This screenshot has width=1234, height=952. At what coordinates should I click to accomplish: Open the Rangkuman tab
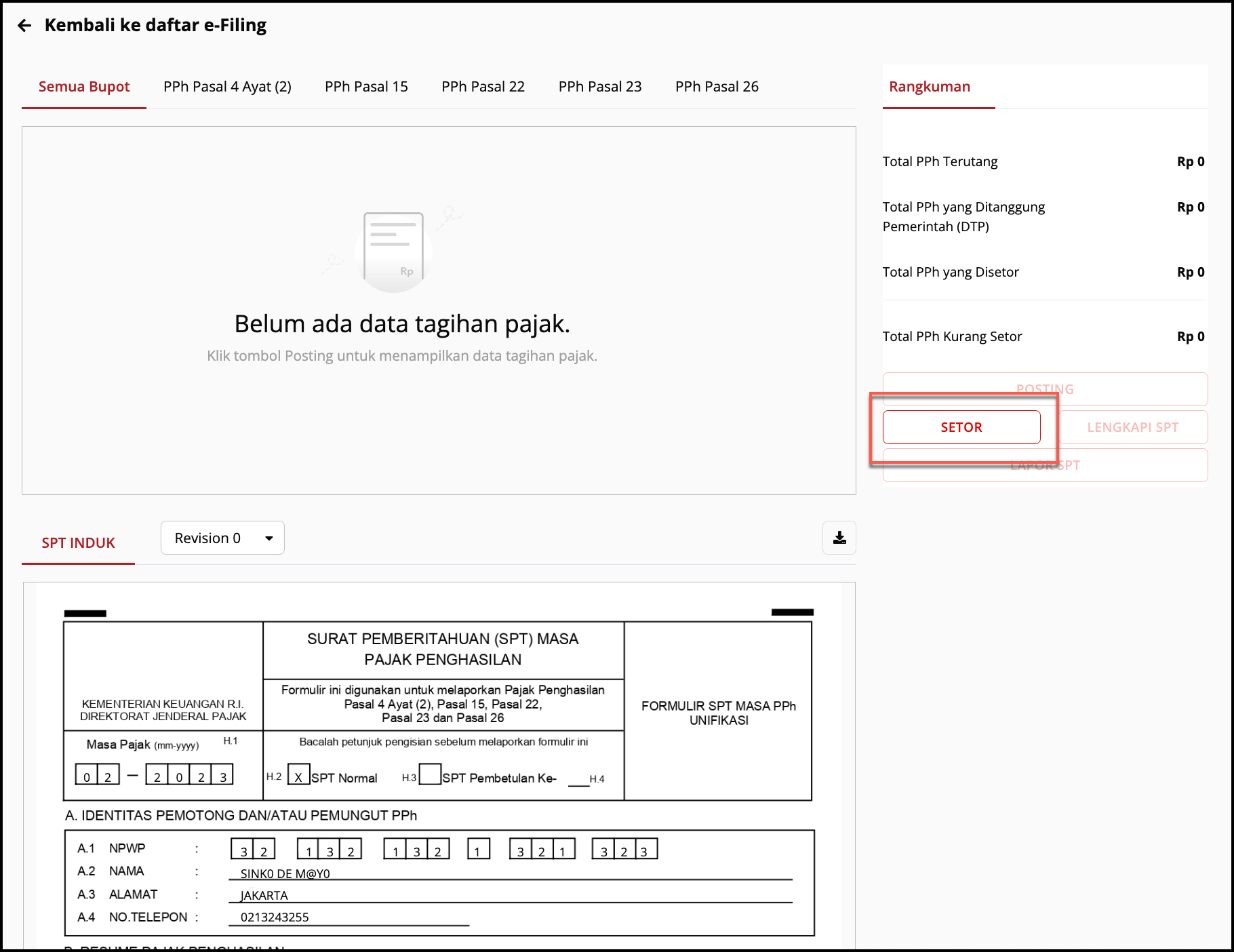[x=929, y=87]
